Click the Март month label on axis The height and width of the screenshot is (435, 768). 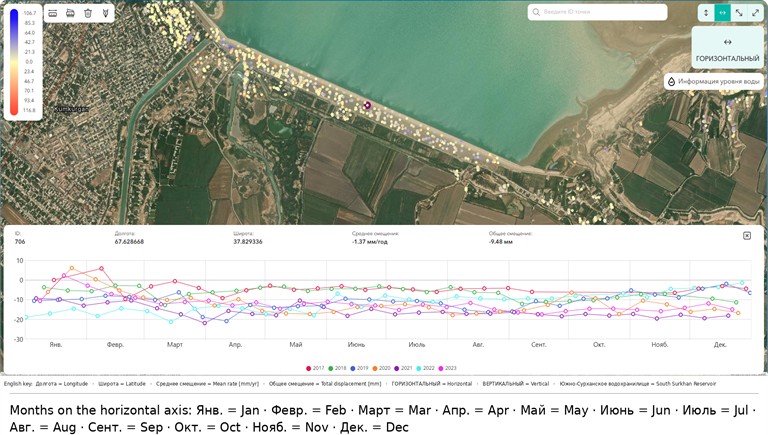[175, 344]
